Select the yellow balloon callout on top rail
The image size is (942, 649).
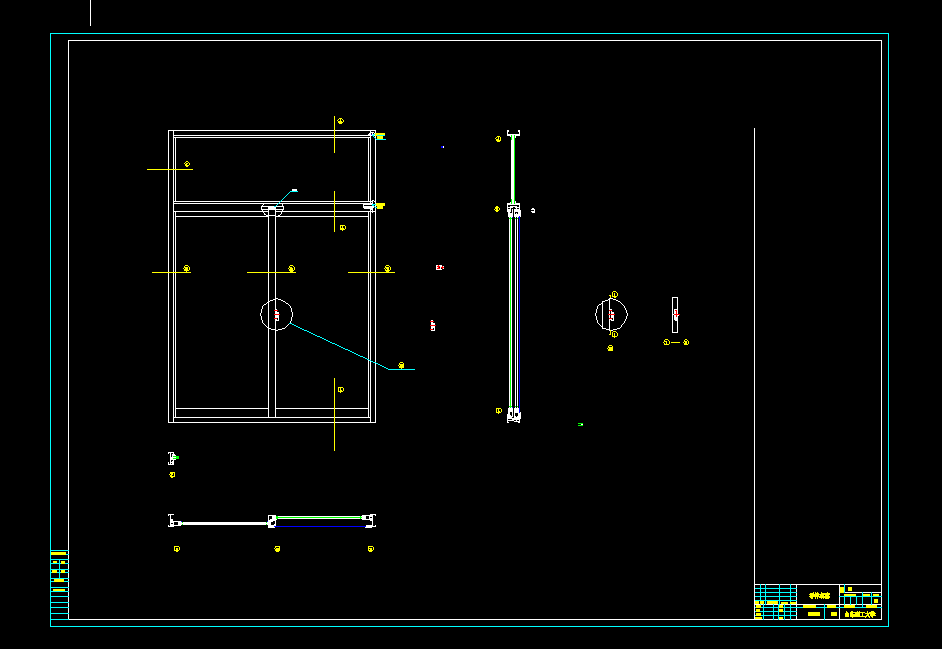[x=340, y=119]
